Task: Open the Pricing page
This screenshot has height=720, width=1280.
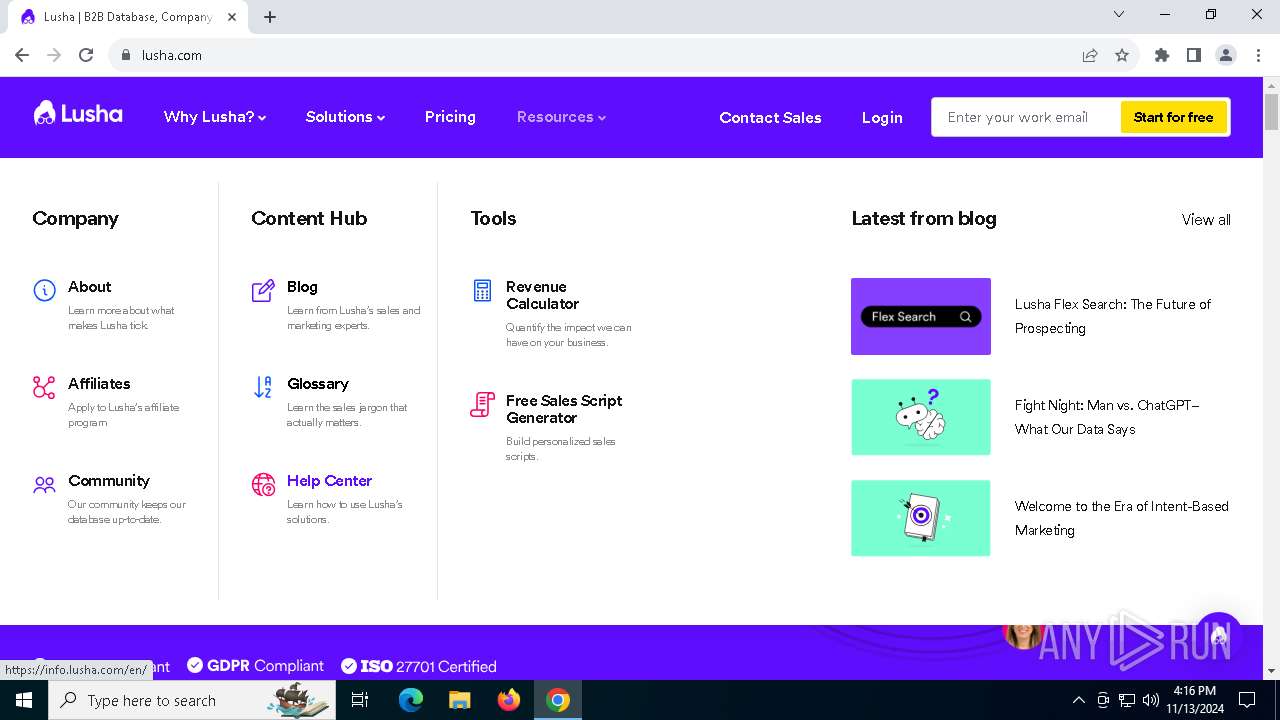Action: 450,117
